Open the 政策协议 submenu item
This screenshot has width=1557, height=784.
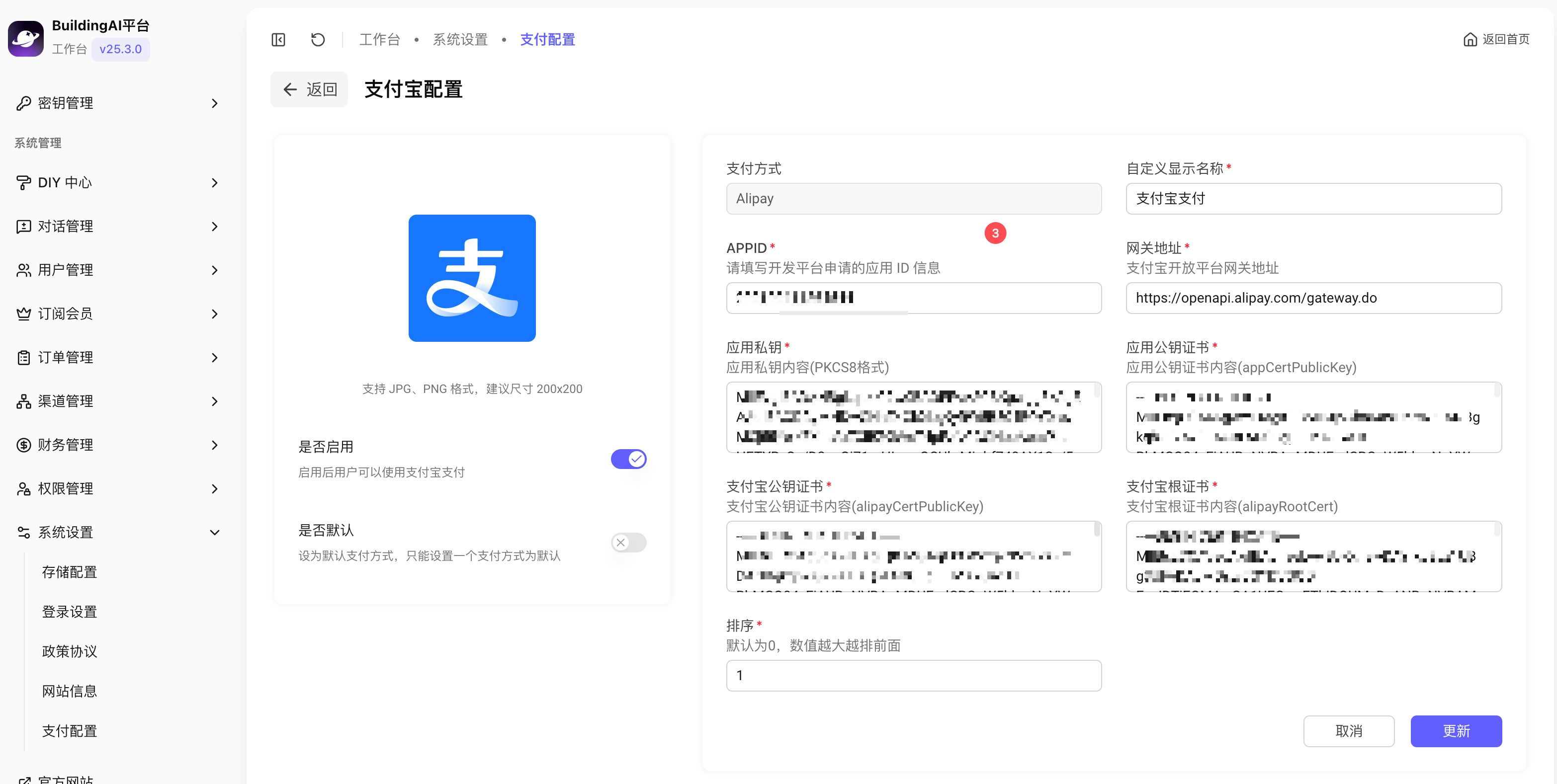pos(70,651)
